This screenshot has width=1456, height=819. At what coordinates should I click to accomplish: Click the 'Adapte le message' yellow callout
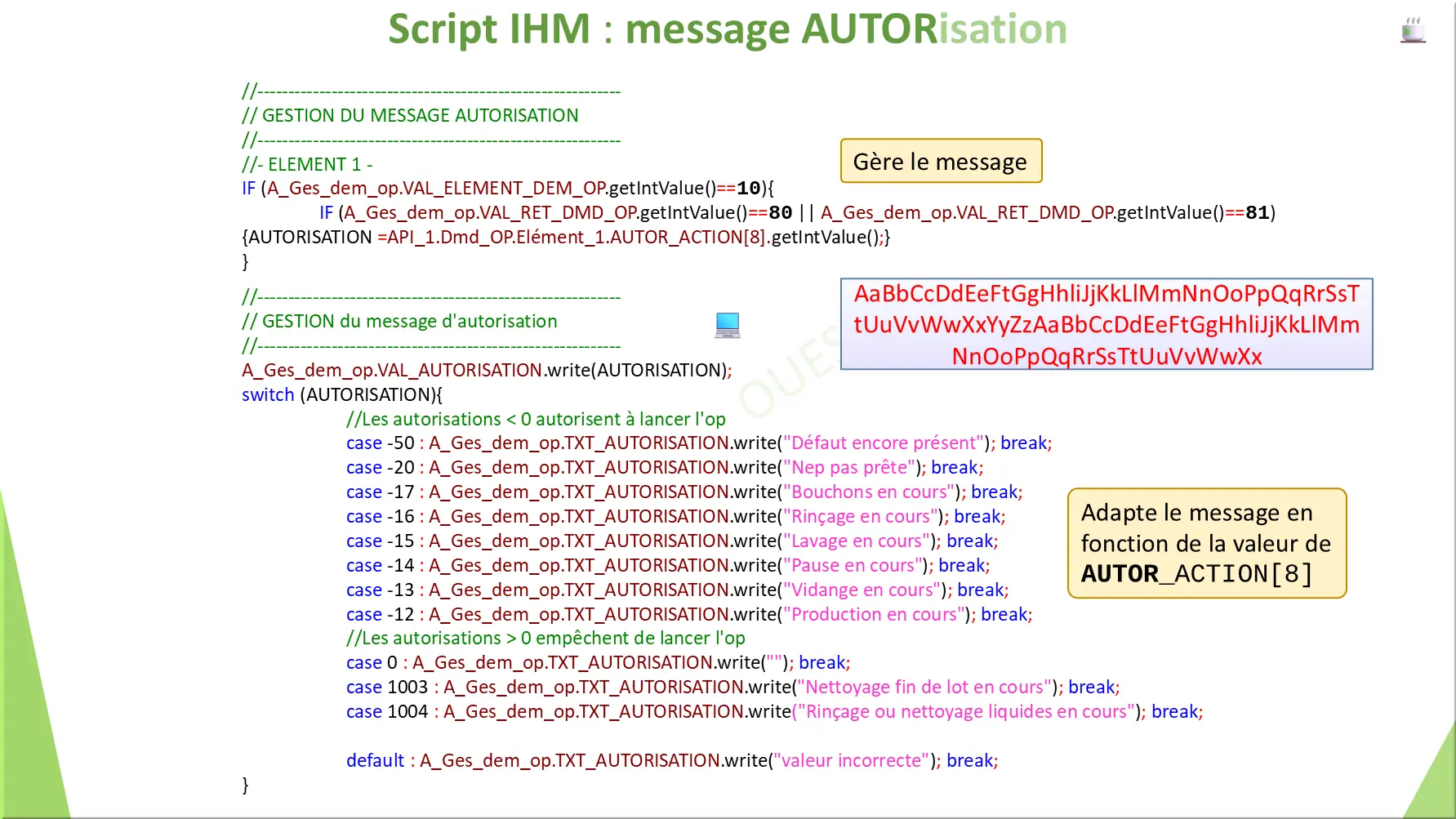1206,543
